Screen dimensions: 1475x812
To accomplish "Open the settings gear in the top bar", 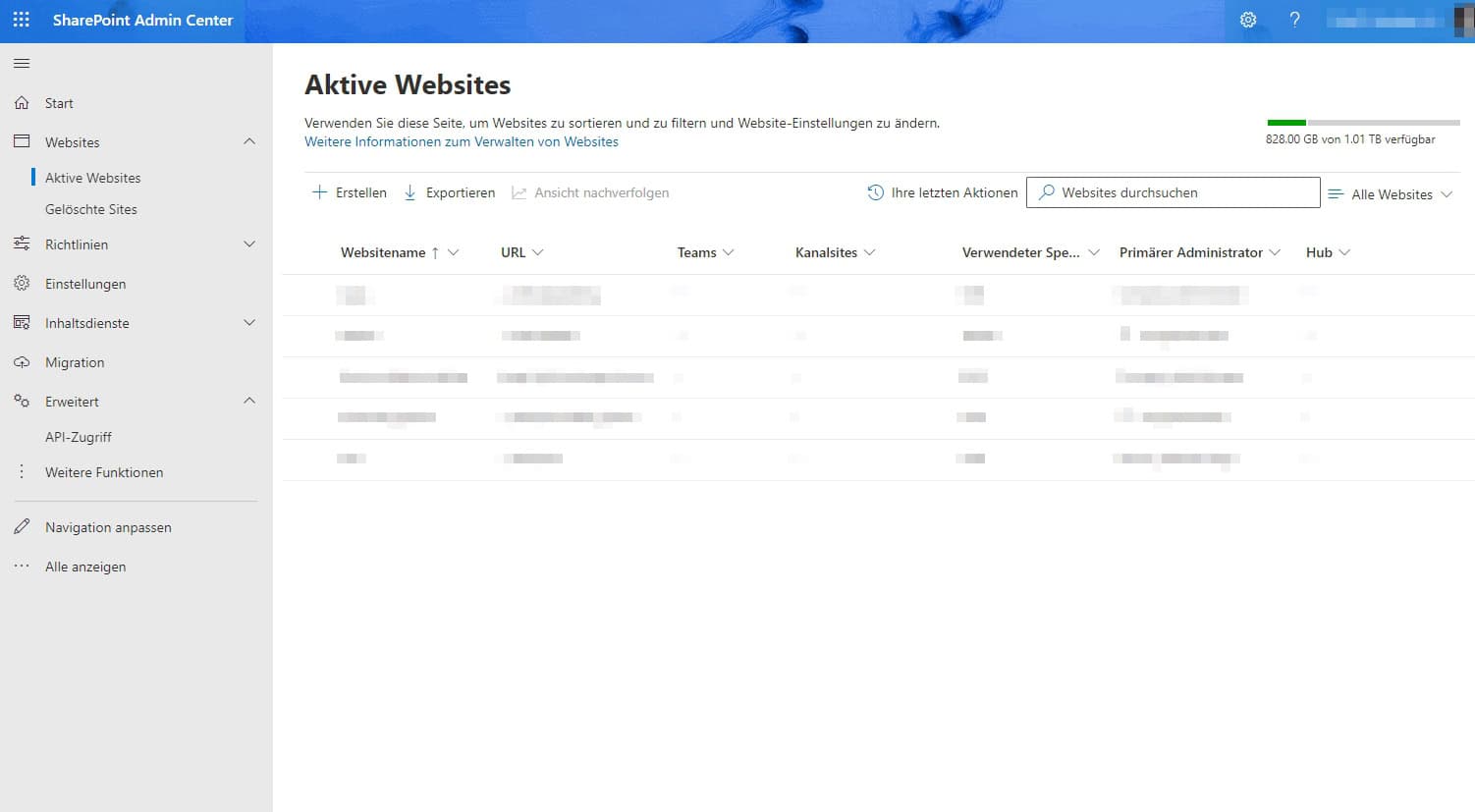I will (x=1248, y=20).
